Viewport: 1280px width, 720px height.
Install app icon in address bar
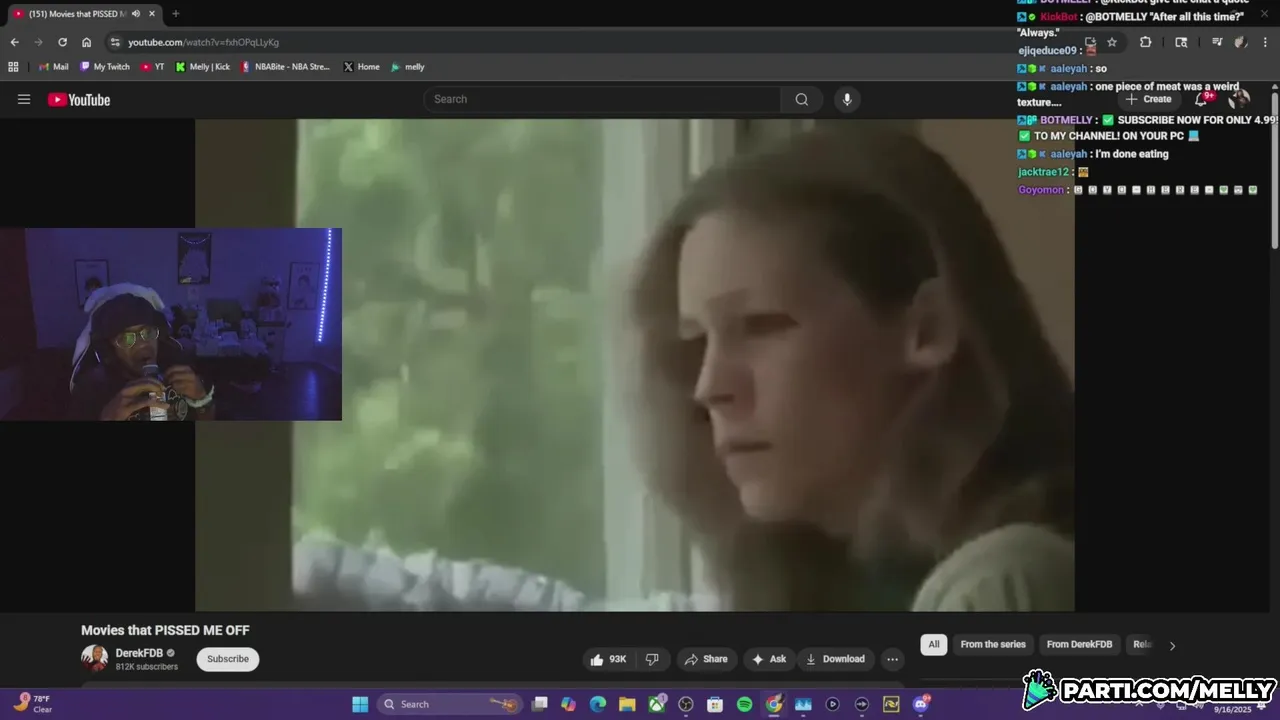[x=1090, y=42]
